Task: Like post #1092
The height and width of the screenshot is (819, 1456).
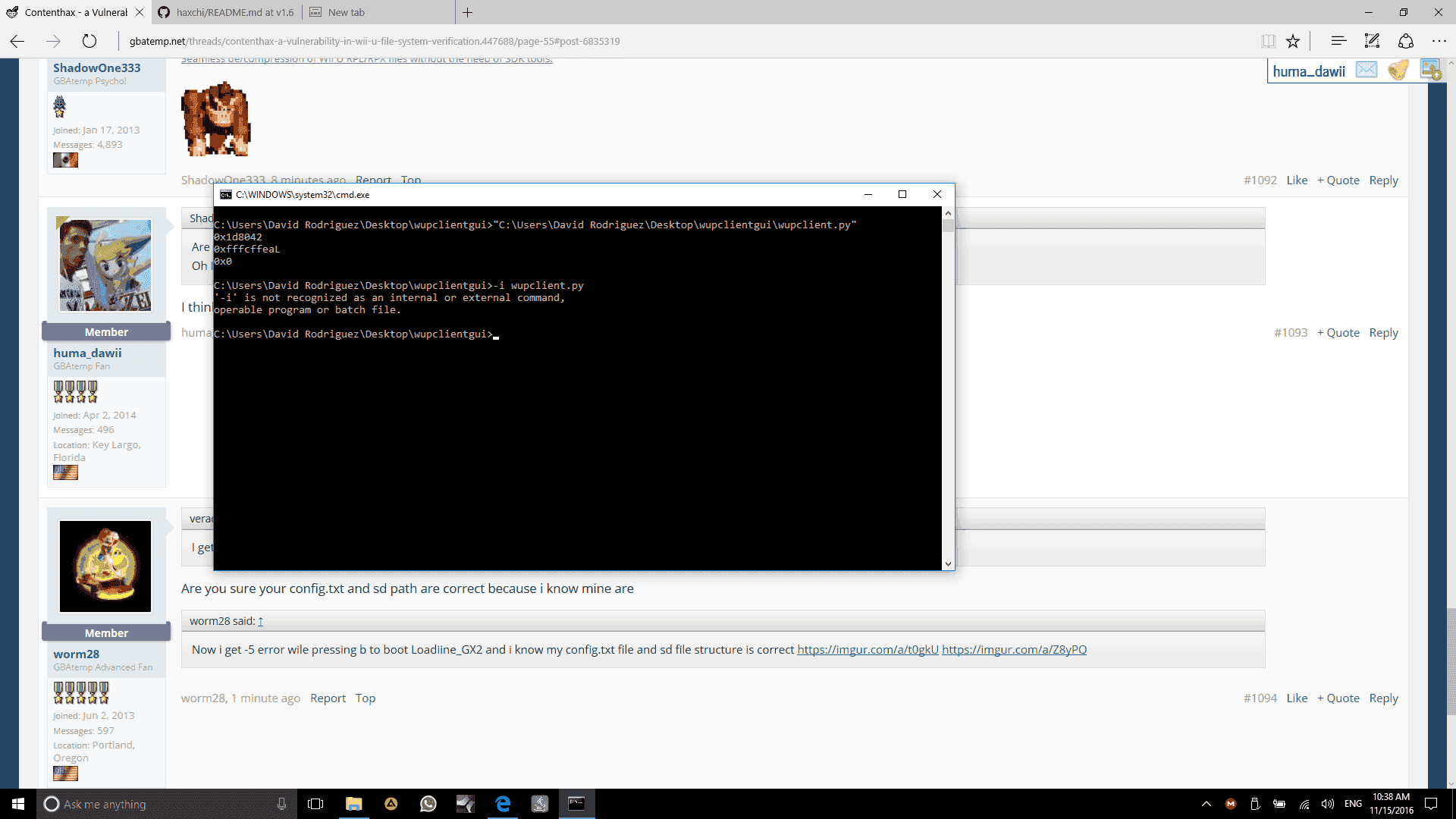Action: coord(1297,180)
